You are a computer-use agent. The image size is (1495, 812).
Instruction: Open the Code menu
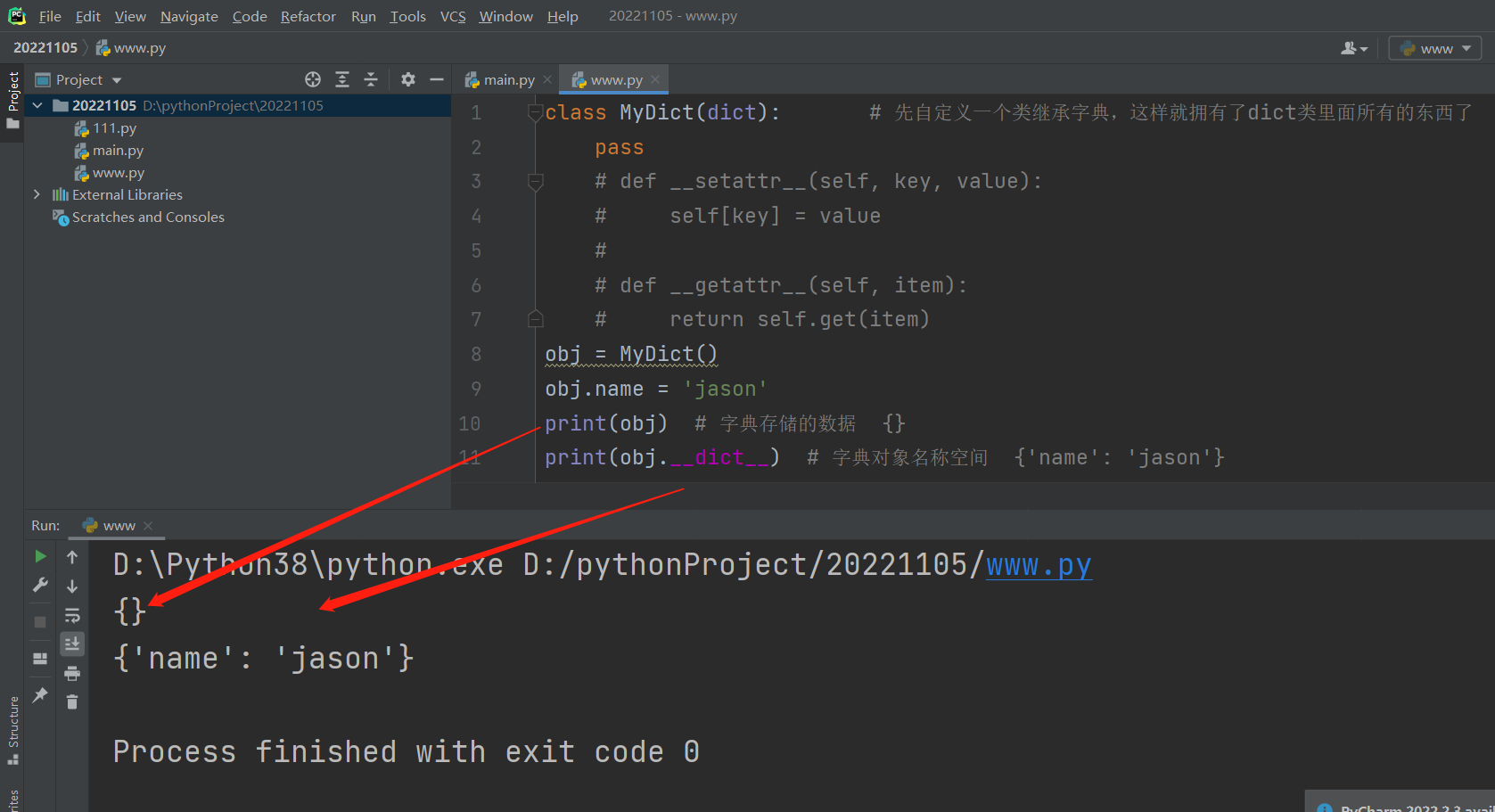(x=250, y=16)
